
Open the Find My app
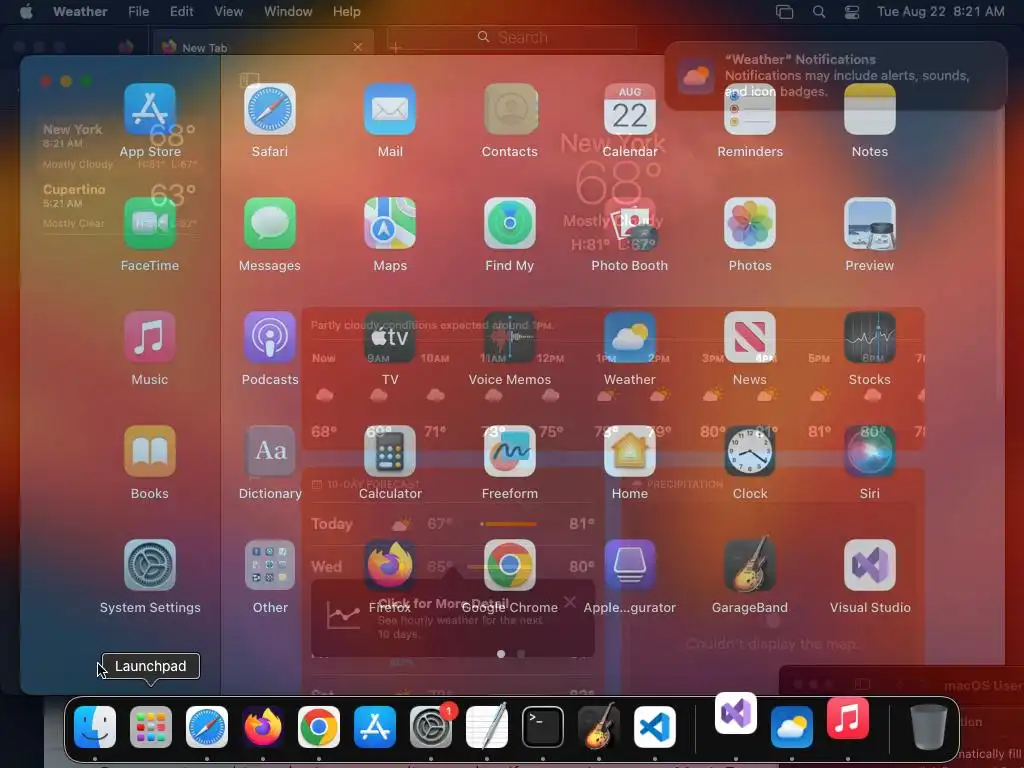pyautogui.click(x=510, y=223)
